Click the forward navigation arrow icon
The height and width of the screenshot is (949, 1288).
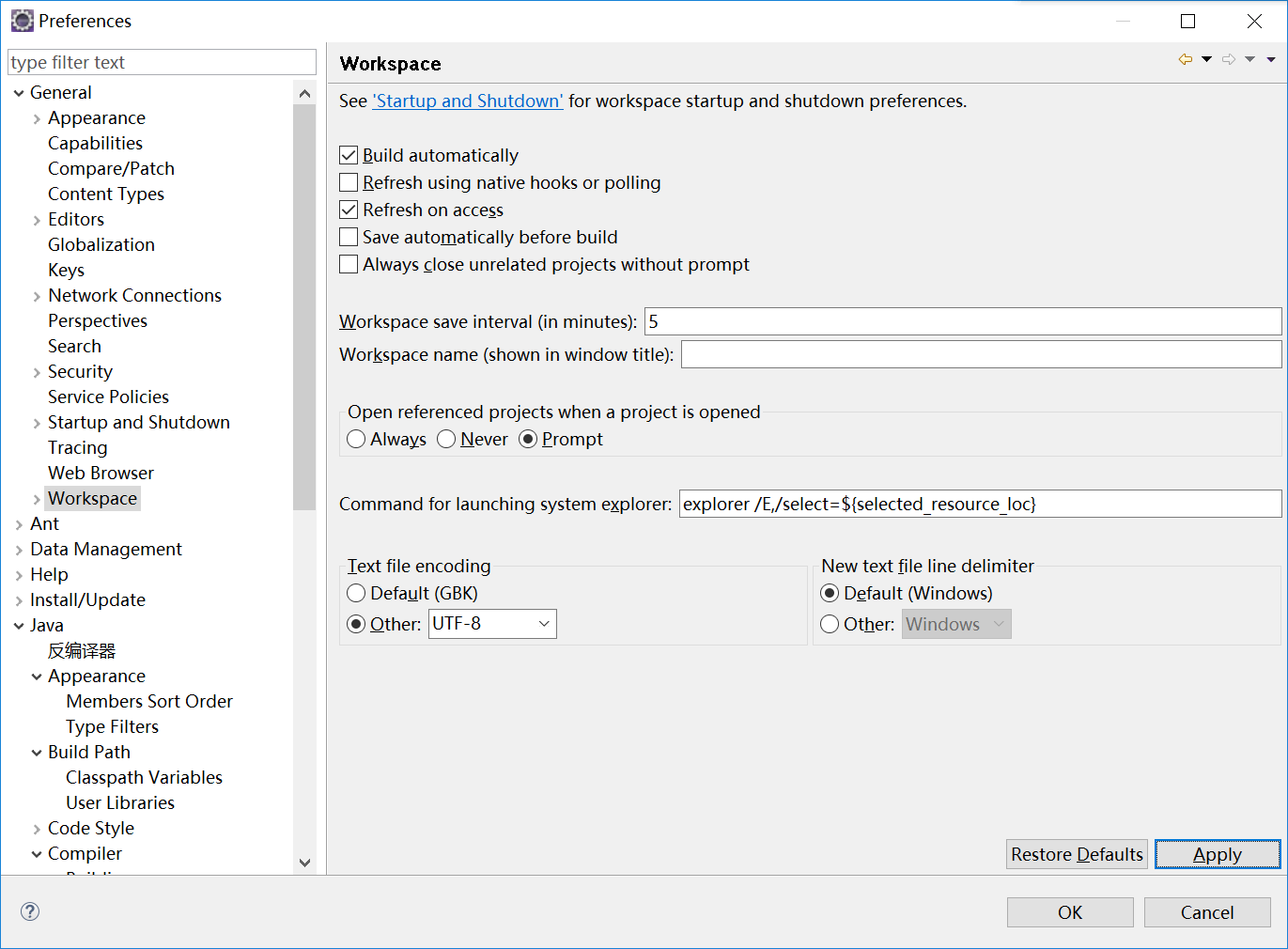tap(1229, 59)
